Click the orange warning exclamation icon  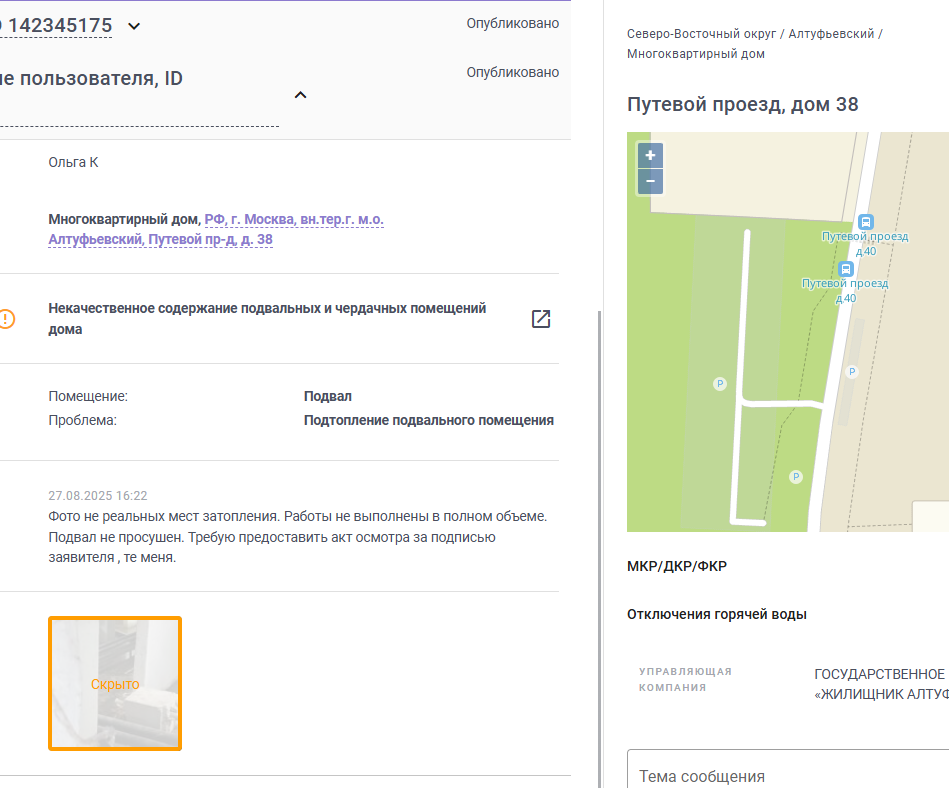coord(6,319)
